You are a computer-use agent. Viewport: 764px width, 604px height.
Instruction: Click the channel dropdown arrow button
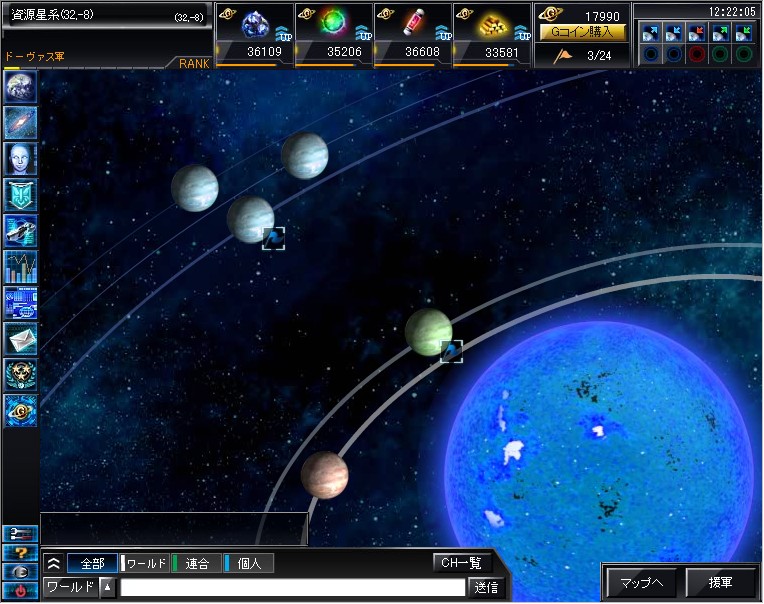tap(108, 587)
